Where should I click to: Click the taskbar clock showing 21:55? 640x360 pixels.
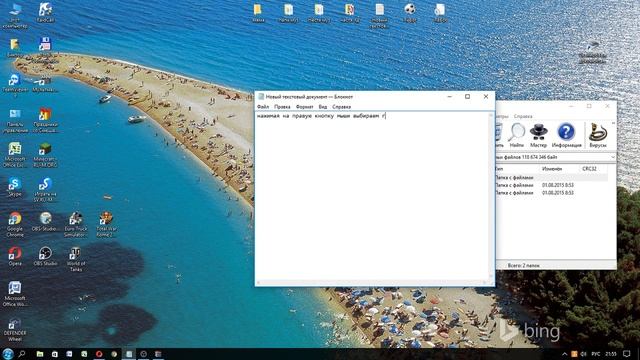611,354
